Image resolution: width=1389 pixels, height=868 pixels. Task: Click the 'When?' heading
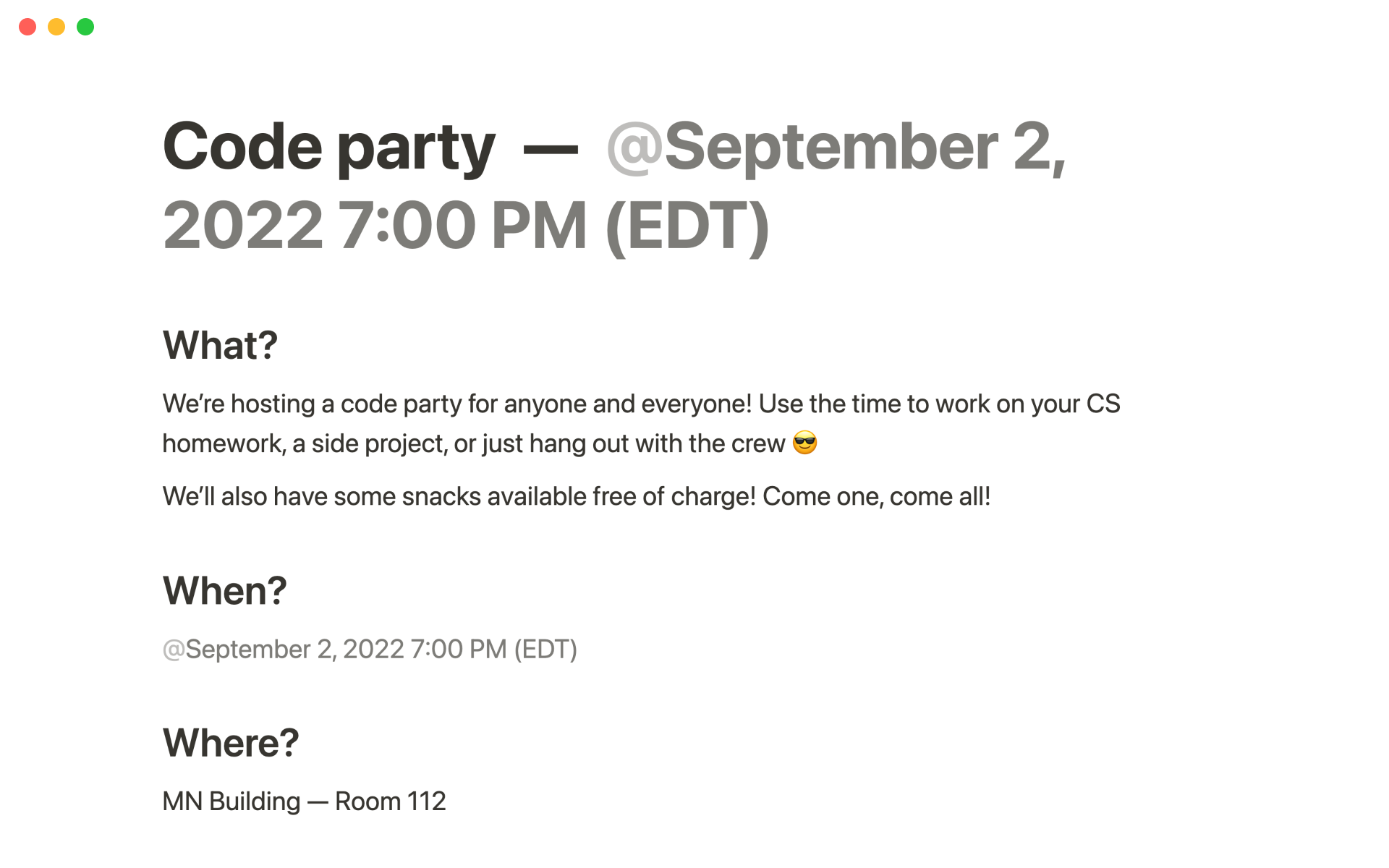coord(224,591)
